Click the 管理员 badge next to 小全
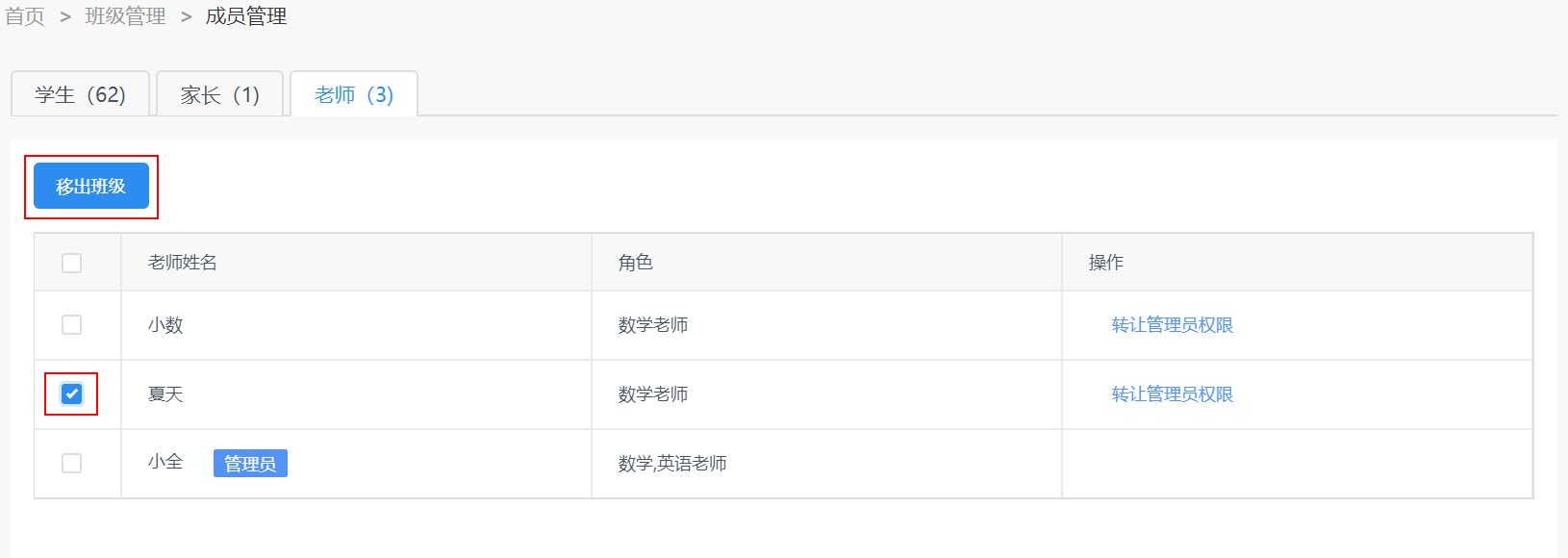 pyautogui.click(x=250, y=464)
